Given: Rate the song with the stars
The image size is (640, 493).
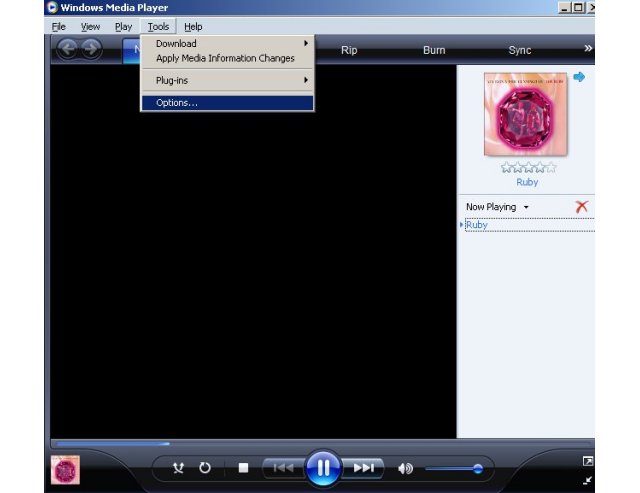Looking at the screenshot, I should pos(528,167).
